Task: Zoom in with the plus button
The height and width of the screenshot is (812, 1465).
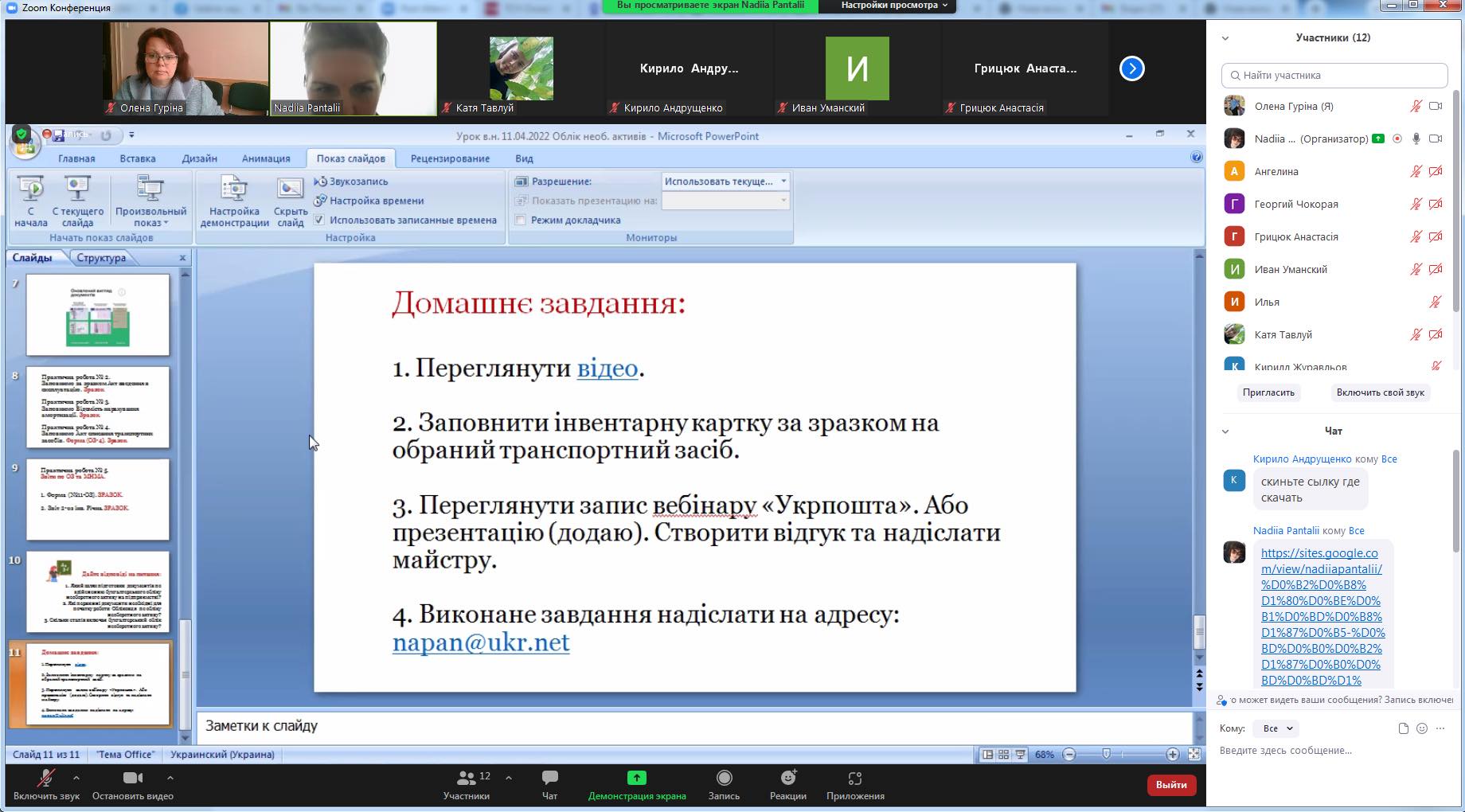Action: [x=1172, y=754]
